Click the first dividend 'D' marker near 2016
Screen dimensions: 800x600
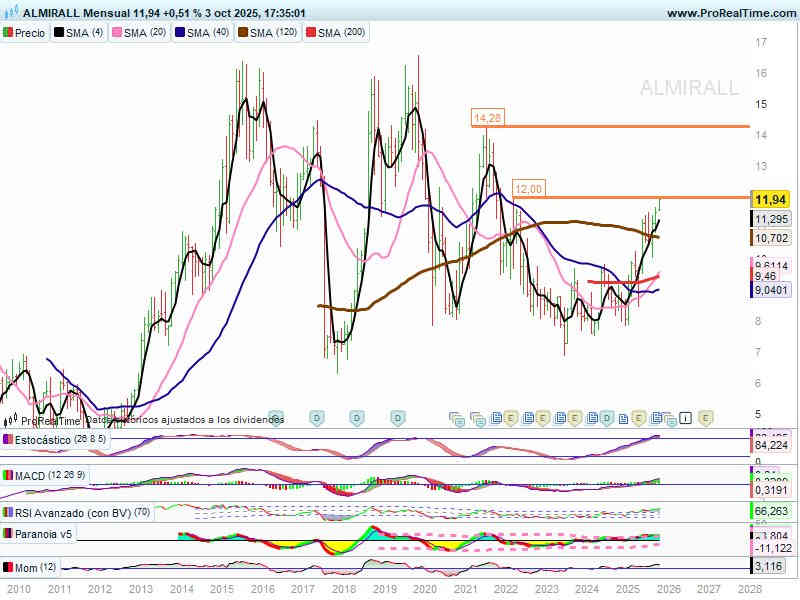(277, 417)
